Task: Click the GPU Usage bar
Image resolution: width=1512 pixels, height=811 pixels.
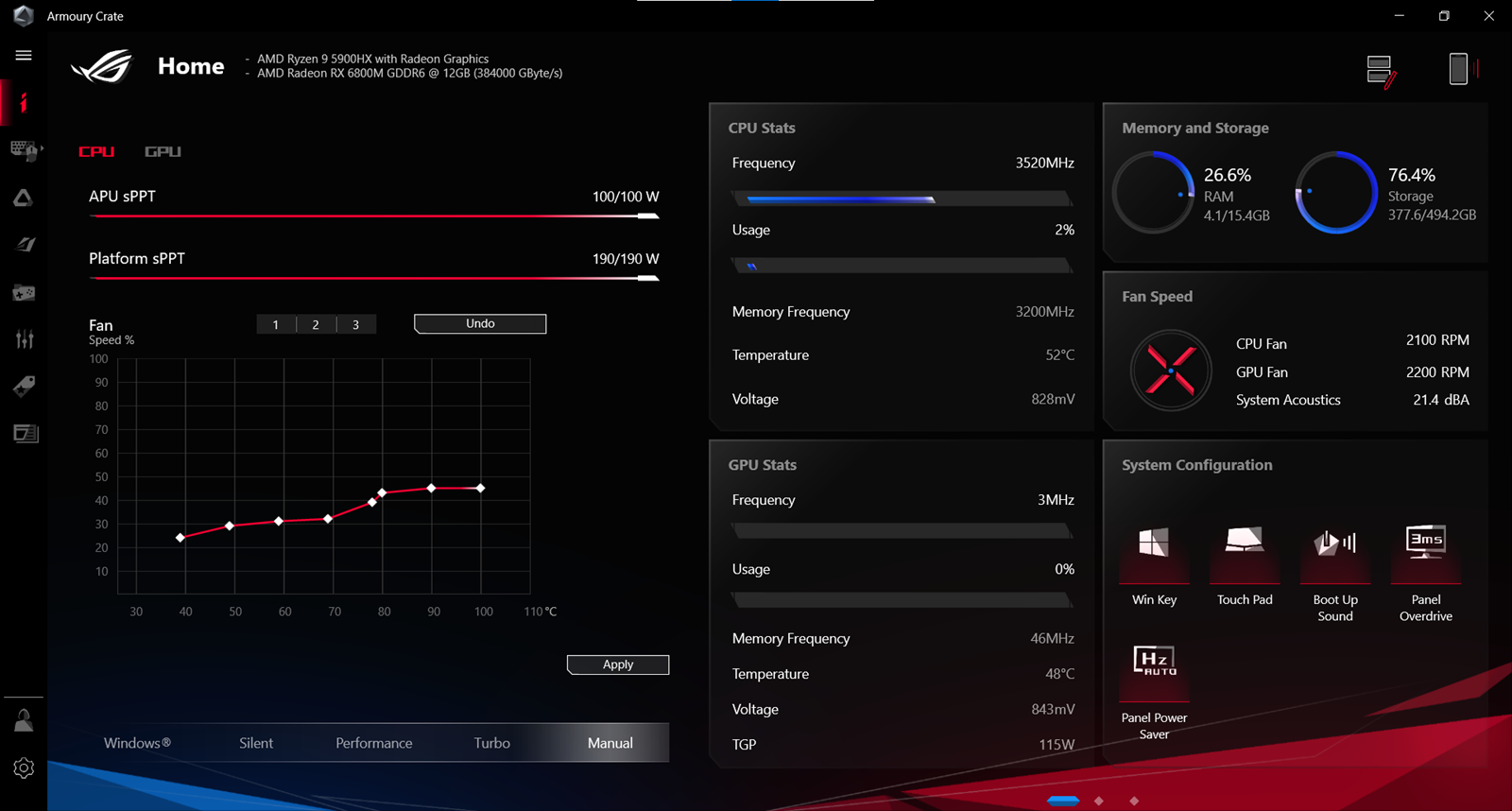Action: tap(902, 599)
